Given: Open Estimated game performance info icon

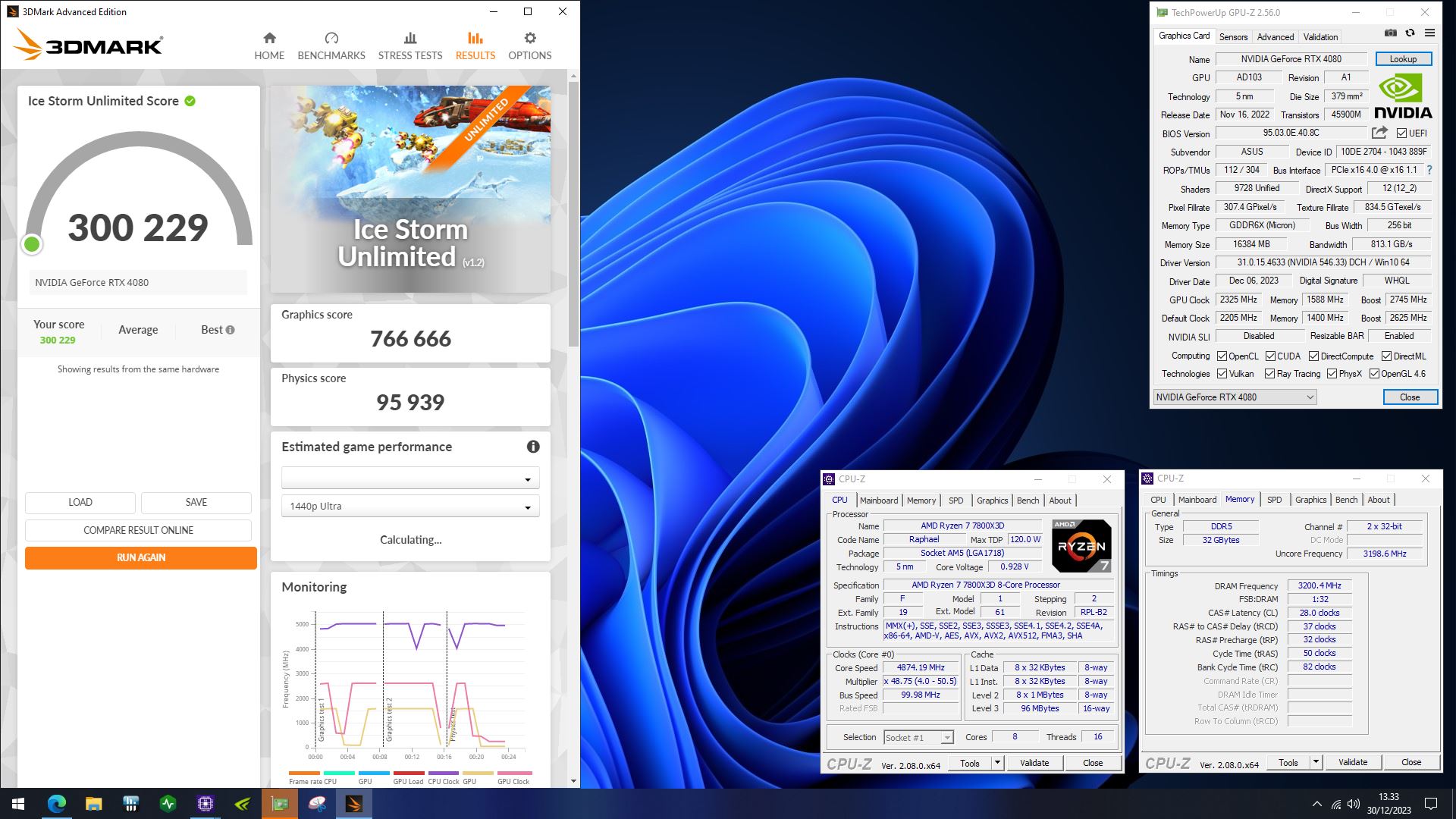Looking at the screenshot, I should pyautogui.click(x=533, y=447).
